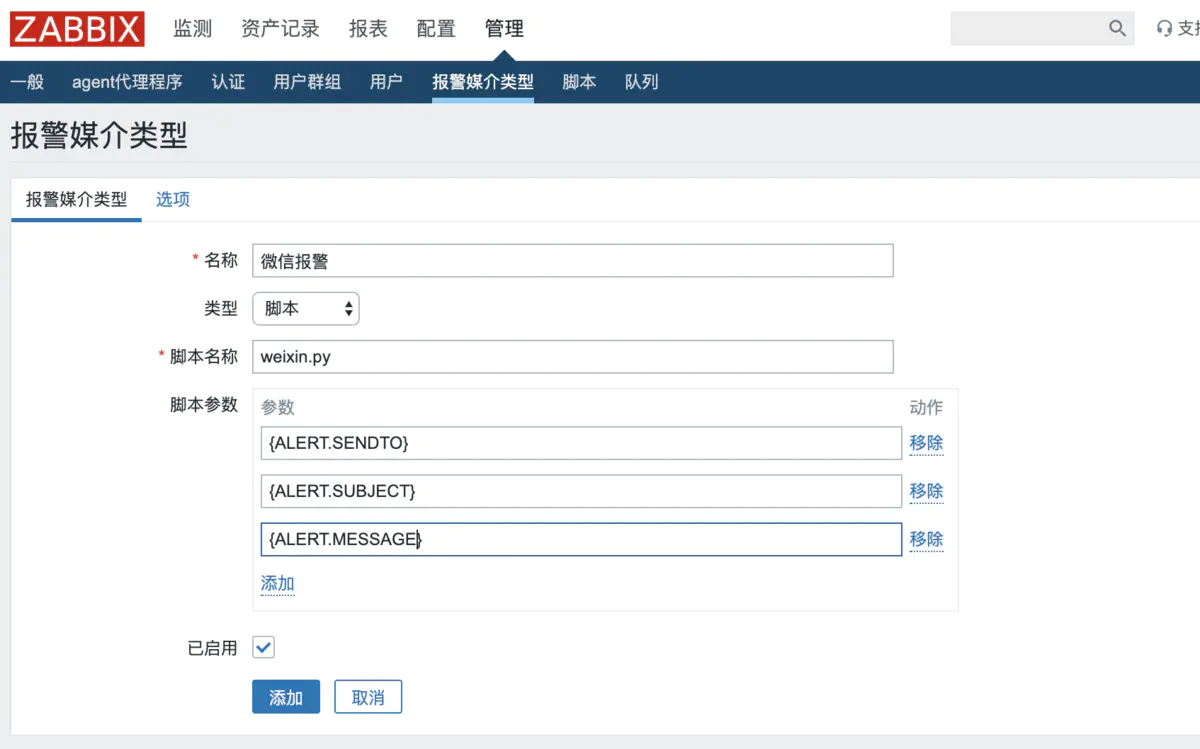
Task: Open the 类型 dropdown showing 脚本
Action: pos(305,309)
